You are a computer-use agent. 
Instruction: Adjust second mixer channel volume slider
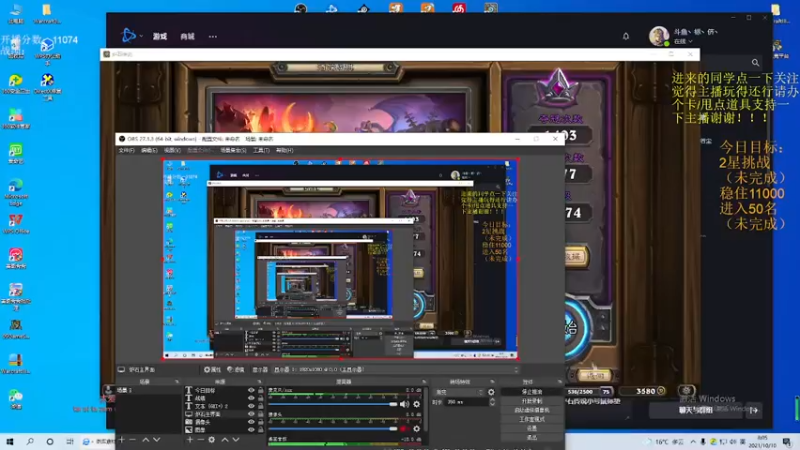(x=333, y=429)
